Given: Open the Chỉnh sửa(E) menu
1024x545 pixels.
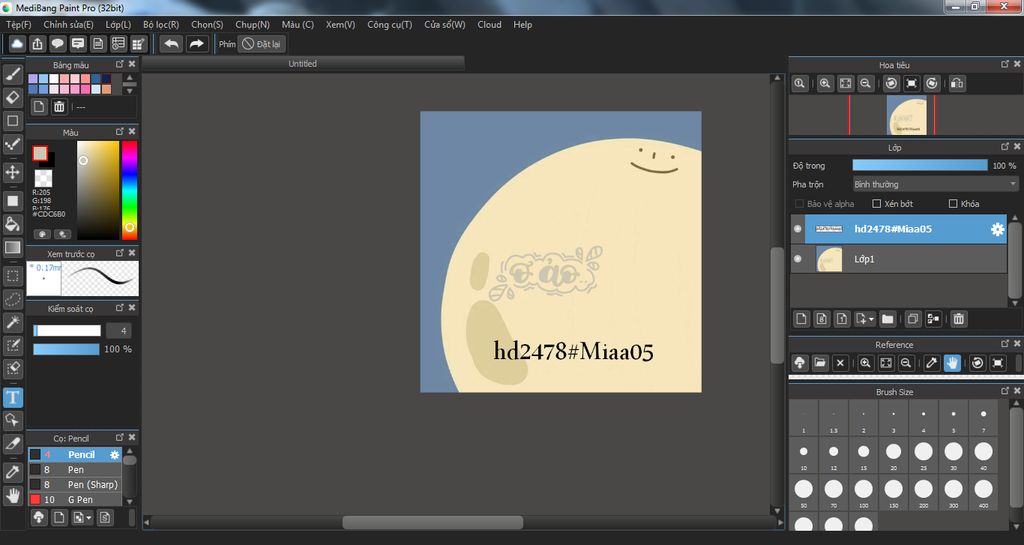Looking at the screenshot, I should tap(69, 25).
